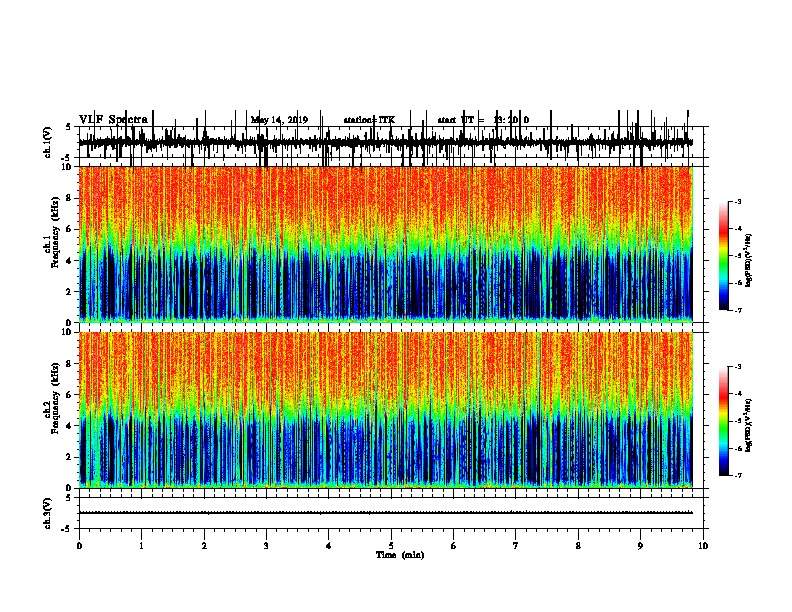Click inside the ch.2 spectrogram panel
The height and width of the screenshot is (612, 792).
pos(385,410)
